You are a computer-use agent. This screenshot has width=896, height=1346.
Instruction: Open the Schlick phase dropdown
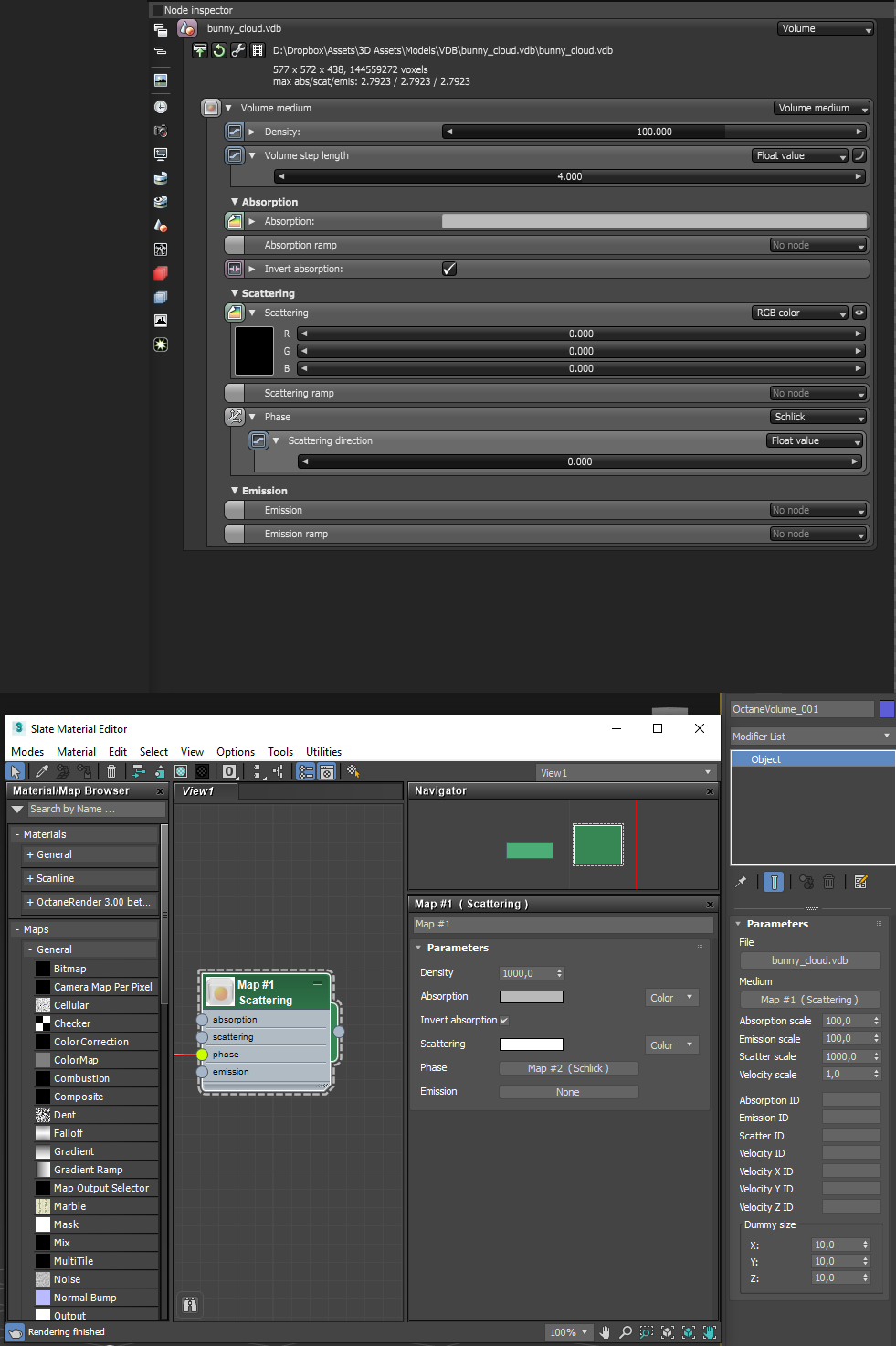pyautogui.click(x=818, y=417)
